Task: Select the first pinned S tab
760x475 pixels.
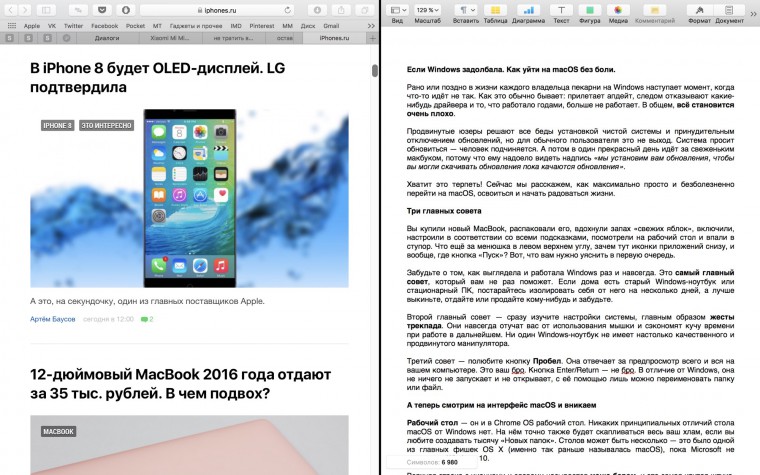Action: pyautogui.click(x=10, y=38)
